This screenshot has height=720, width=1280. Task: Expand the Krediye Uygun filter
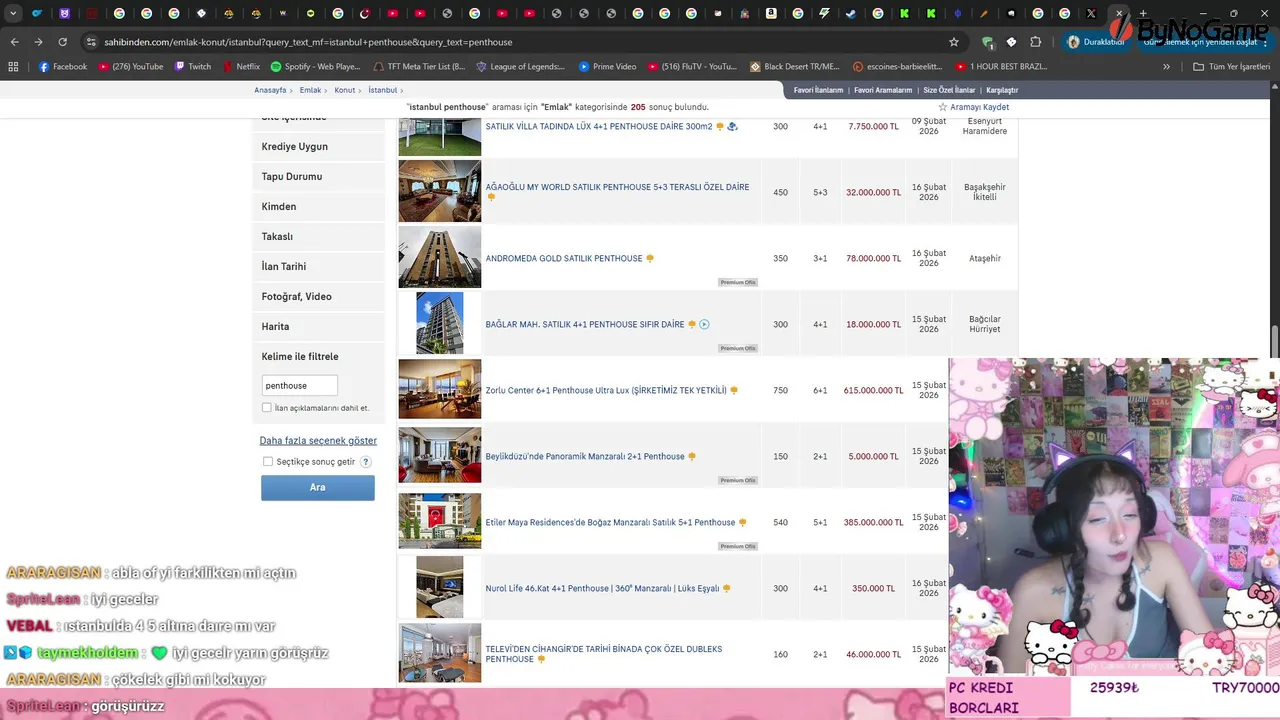tap(318, 146)
